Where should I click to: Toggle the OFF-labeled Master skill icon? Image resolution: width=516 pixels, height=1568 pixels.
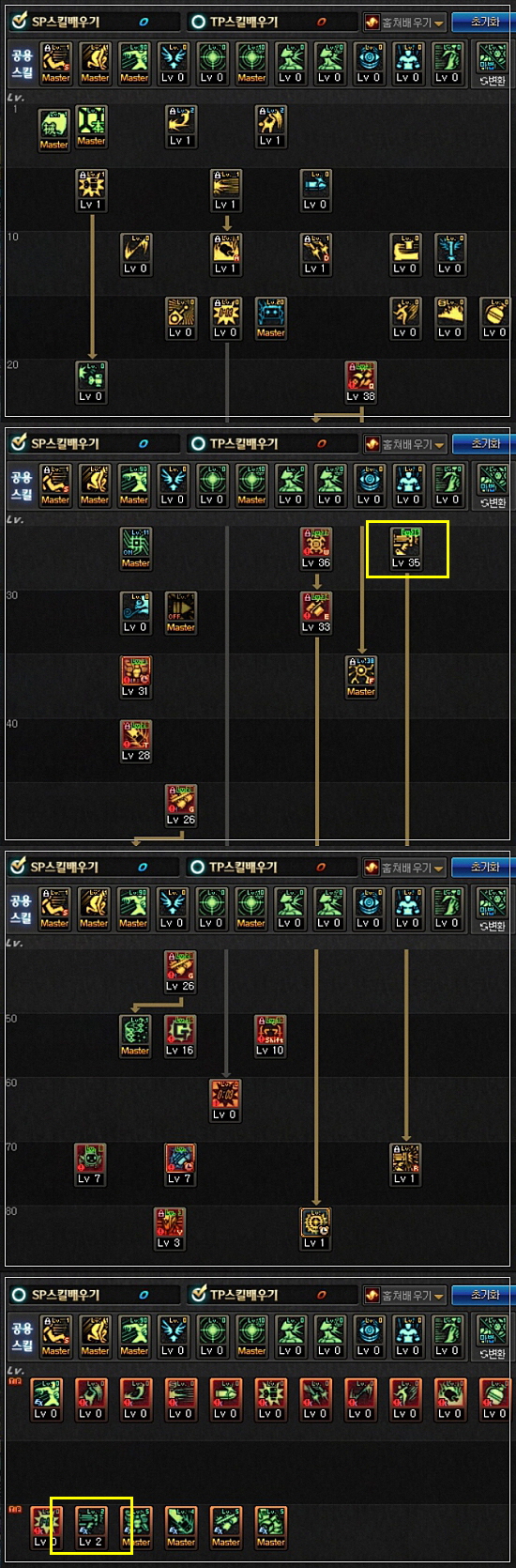pyautogui.click(x=180, y=612)
